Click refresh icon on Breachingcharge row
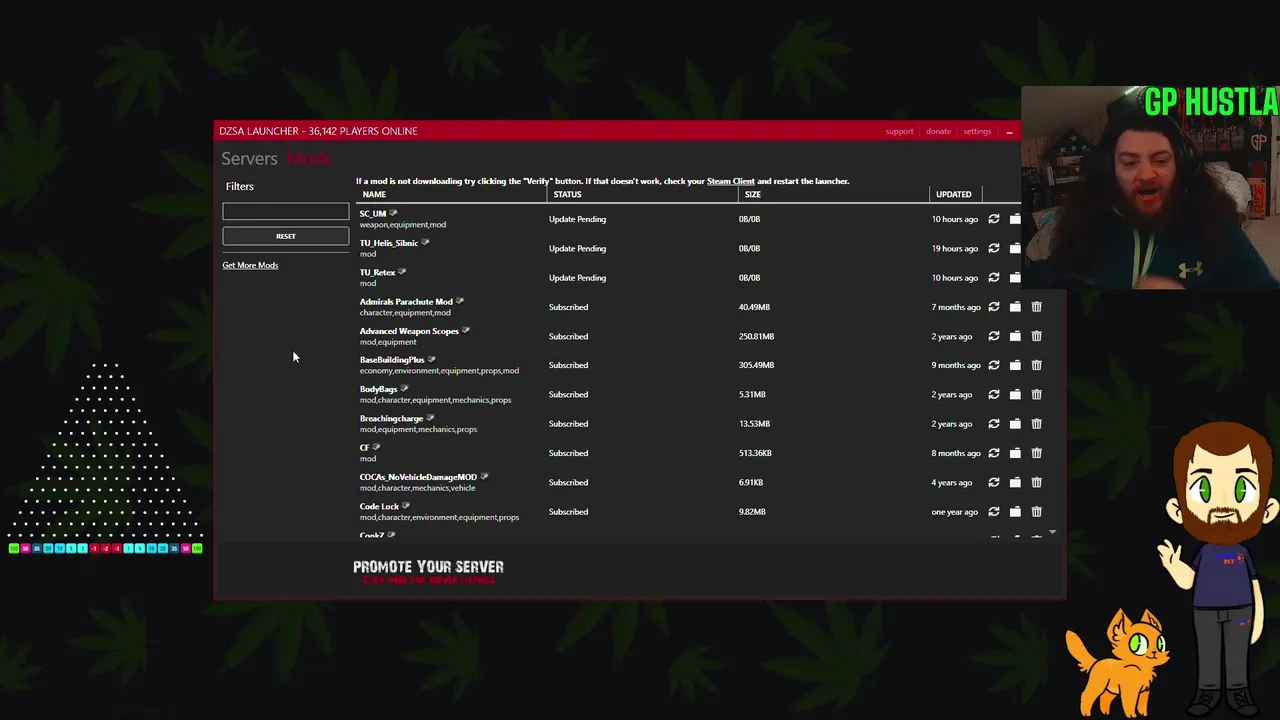 click(x=993, y=424)
